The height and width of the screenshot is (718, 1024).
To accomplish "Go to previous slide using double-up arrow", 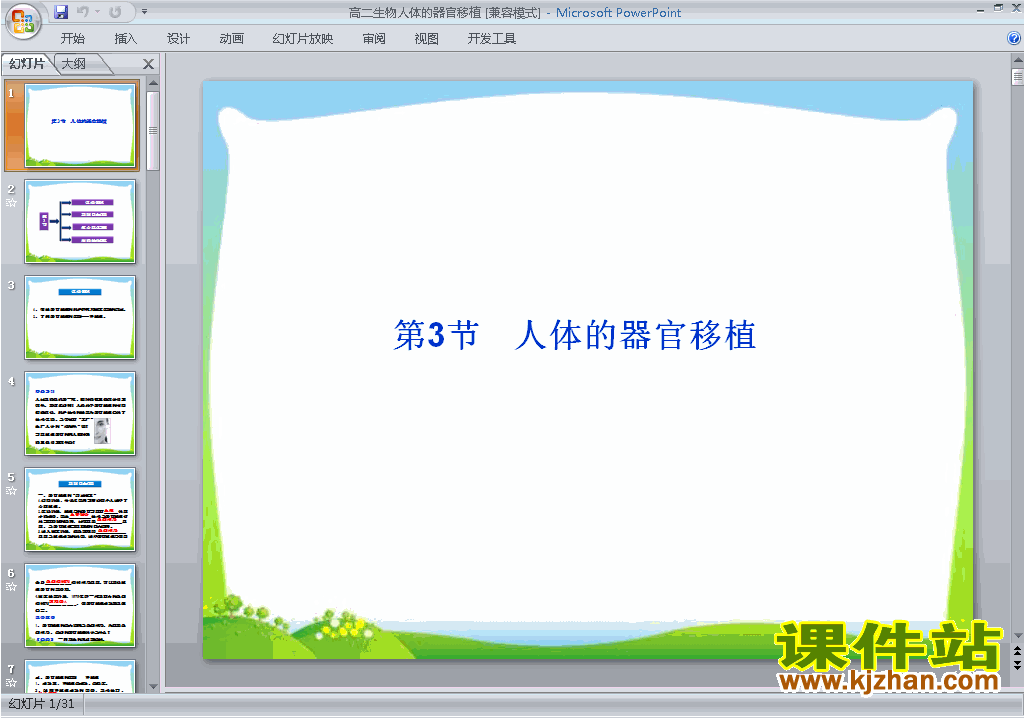I will (1017, 652).
